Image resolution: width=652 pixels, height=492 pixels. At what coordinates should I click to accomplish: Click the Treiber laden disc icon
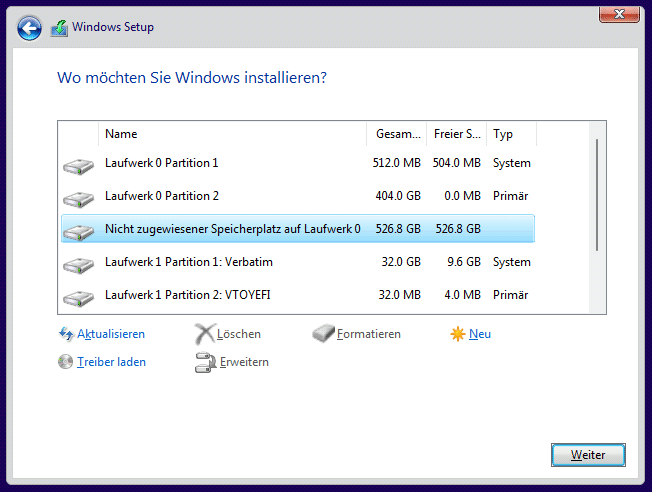pos(65,362)
